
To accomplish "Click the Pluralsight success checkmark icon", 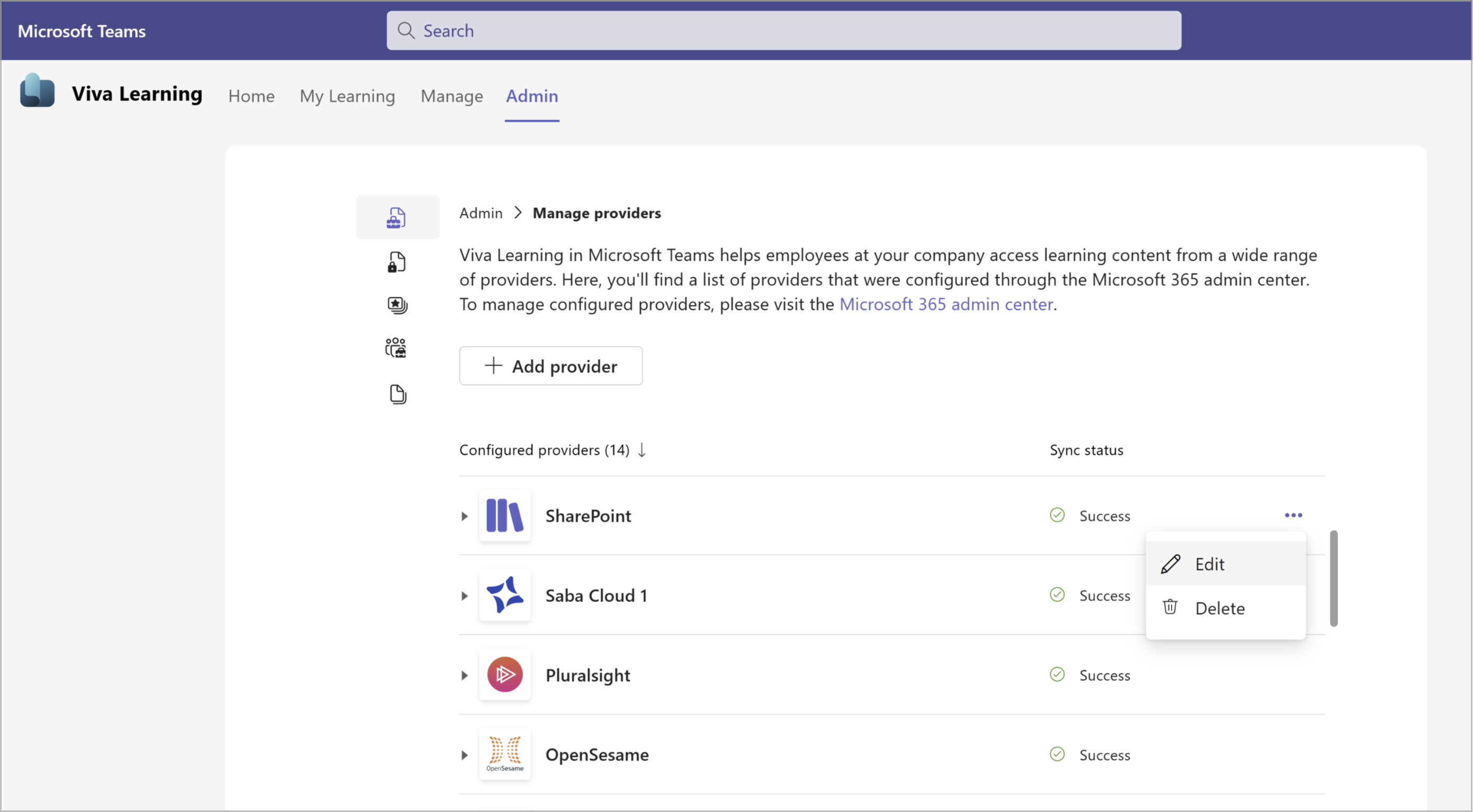I will pos(1058,676).
